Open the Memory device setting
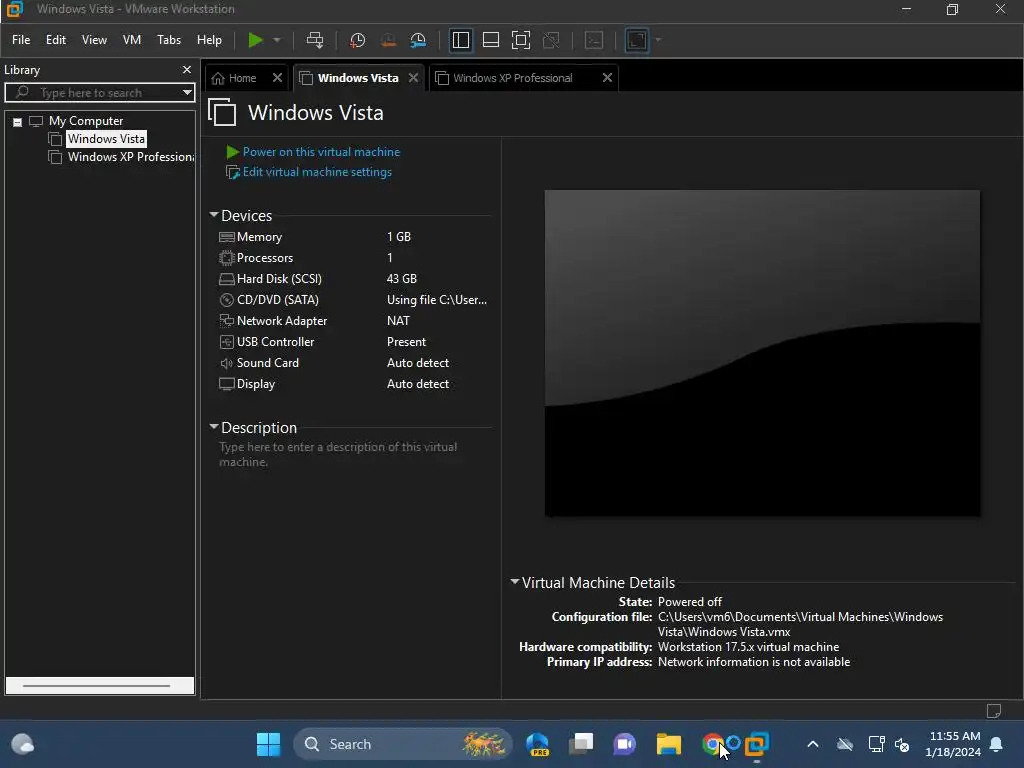This screenshot has height=768, width=1024. click(x=259, y=237)
